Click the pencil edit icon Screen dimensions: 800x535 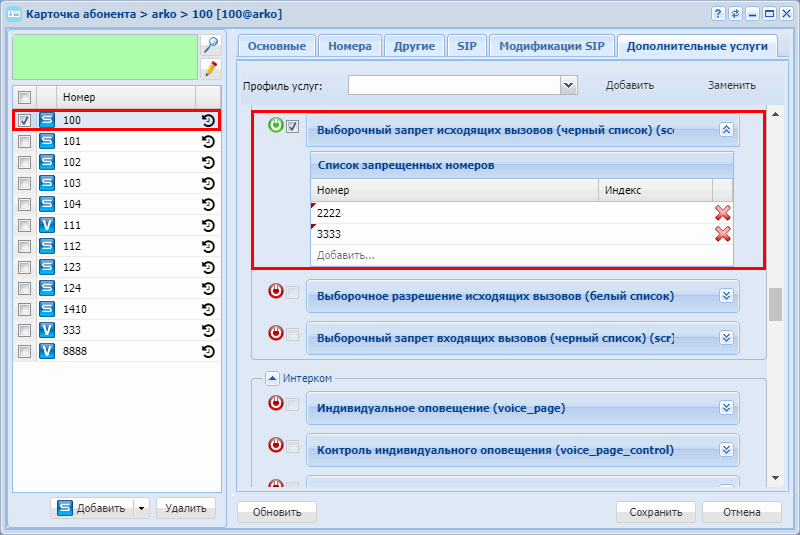[211, 69]
